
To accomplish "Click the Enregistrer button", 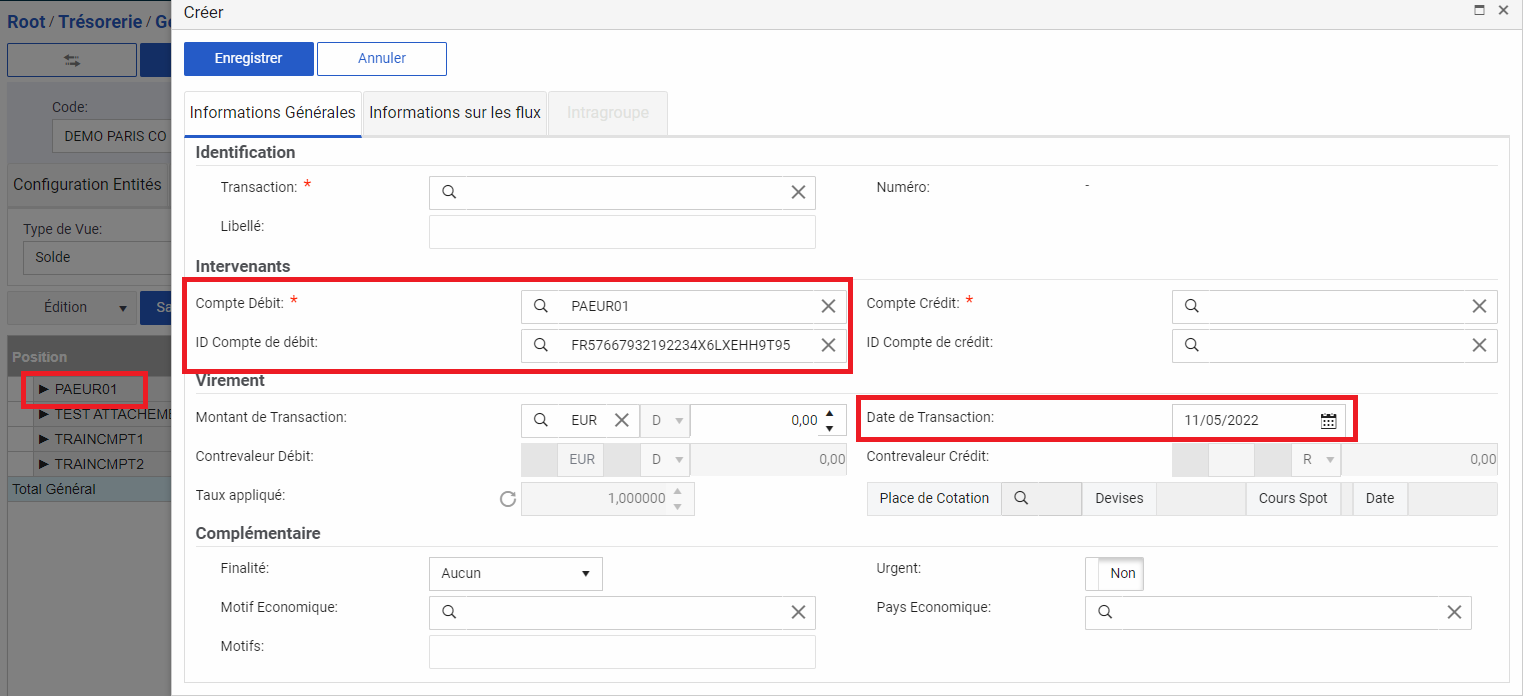I will point(248,59).
